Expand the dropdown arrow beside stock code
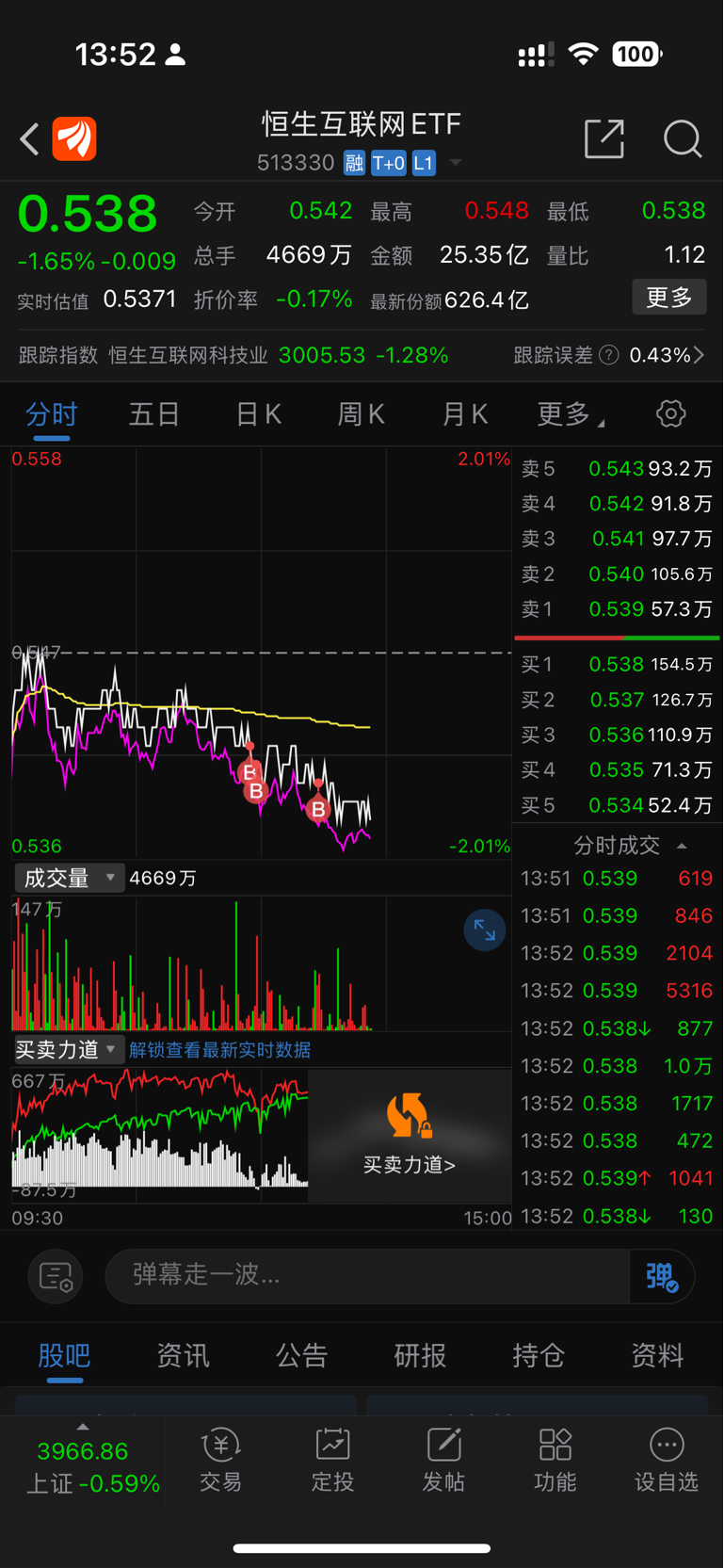 point(456,163)
